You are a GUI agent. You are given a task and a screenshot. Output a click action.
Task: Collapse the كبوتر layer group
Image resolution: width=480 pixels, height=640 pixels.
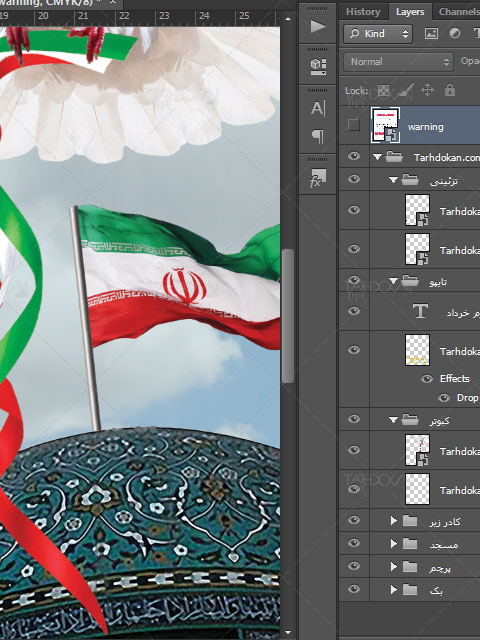tap(393, 419)
